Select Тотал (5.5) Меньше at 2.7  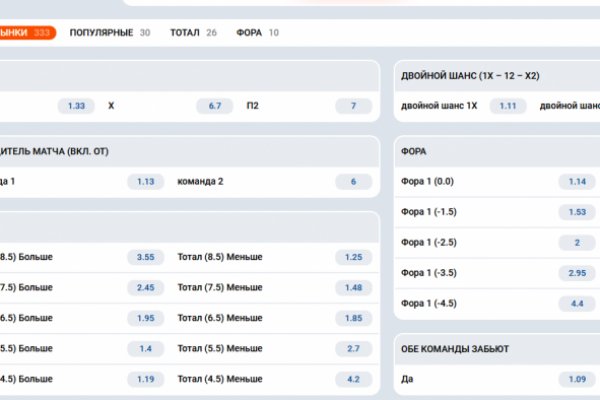coord(353,349)
